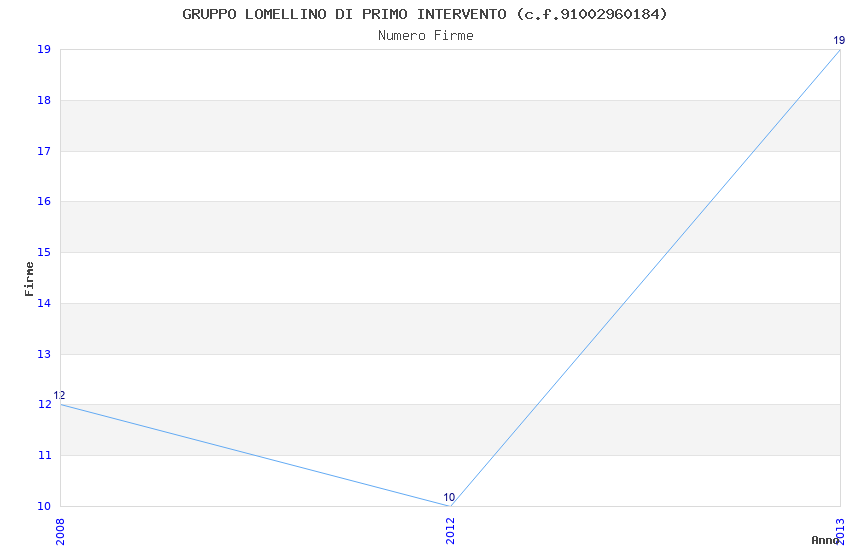Click the data point label 10 above 2012

pyautogui.click(x=449, y=497)
